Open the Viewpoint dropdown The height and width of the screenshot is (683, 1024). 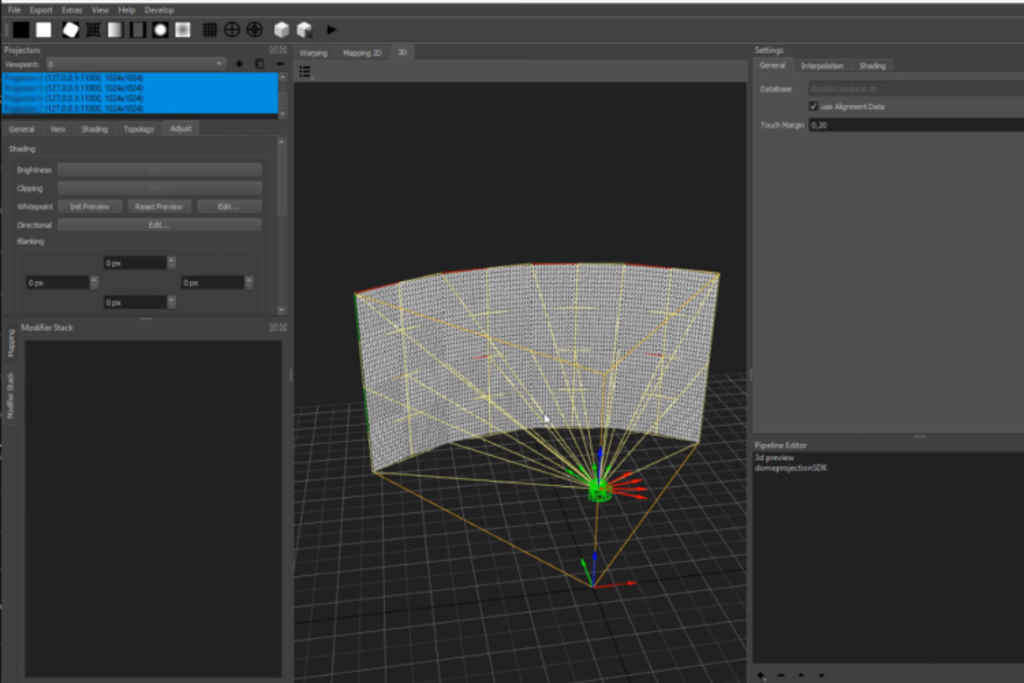coord(135,64)
